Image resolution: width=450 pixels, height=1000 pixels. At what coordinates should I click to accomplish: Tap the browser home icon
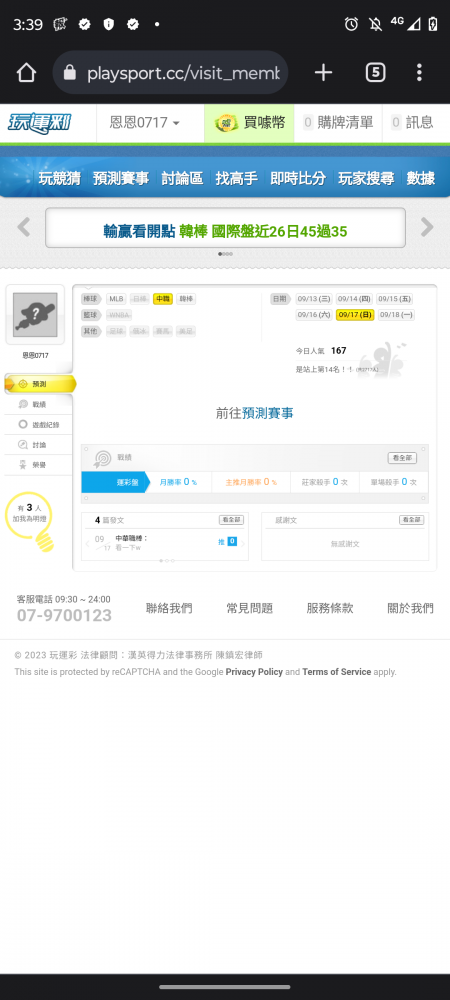point(26,73)
